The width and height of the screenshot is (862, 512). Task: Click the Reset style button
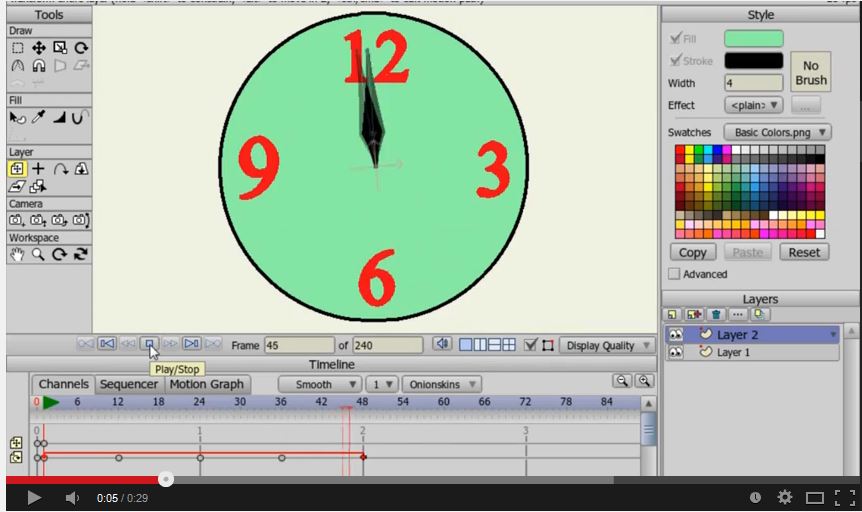[804, 252]
